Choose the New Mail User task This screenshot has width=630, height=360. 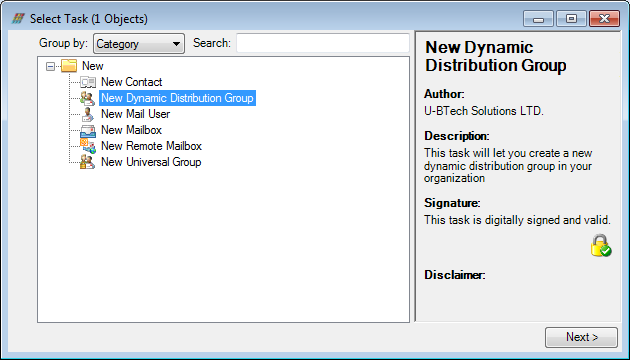click(x=135, y=114)
